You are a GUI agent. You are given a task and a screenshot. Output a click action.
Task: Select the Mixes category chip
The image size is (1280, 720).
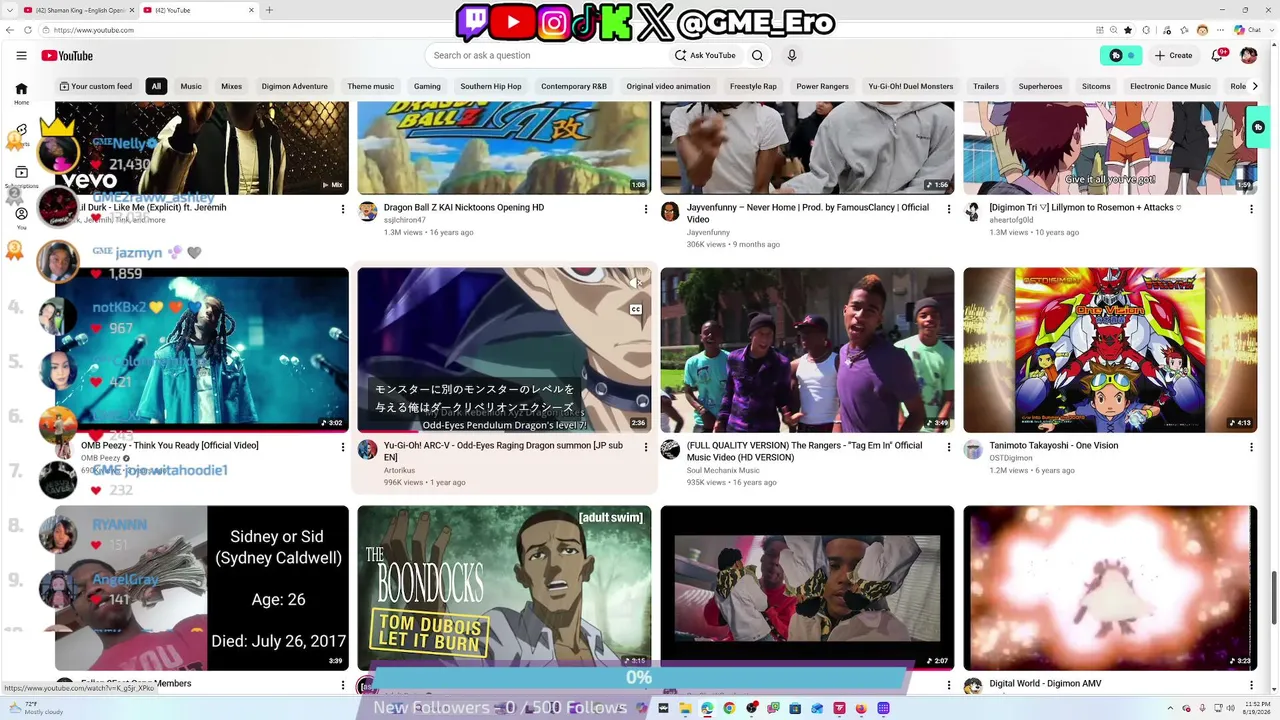pos(232,86)
